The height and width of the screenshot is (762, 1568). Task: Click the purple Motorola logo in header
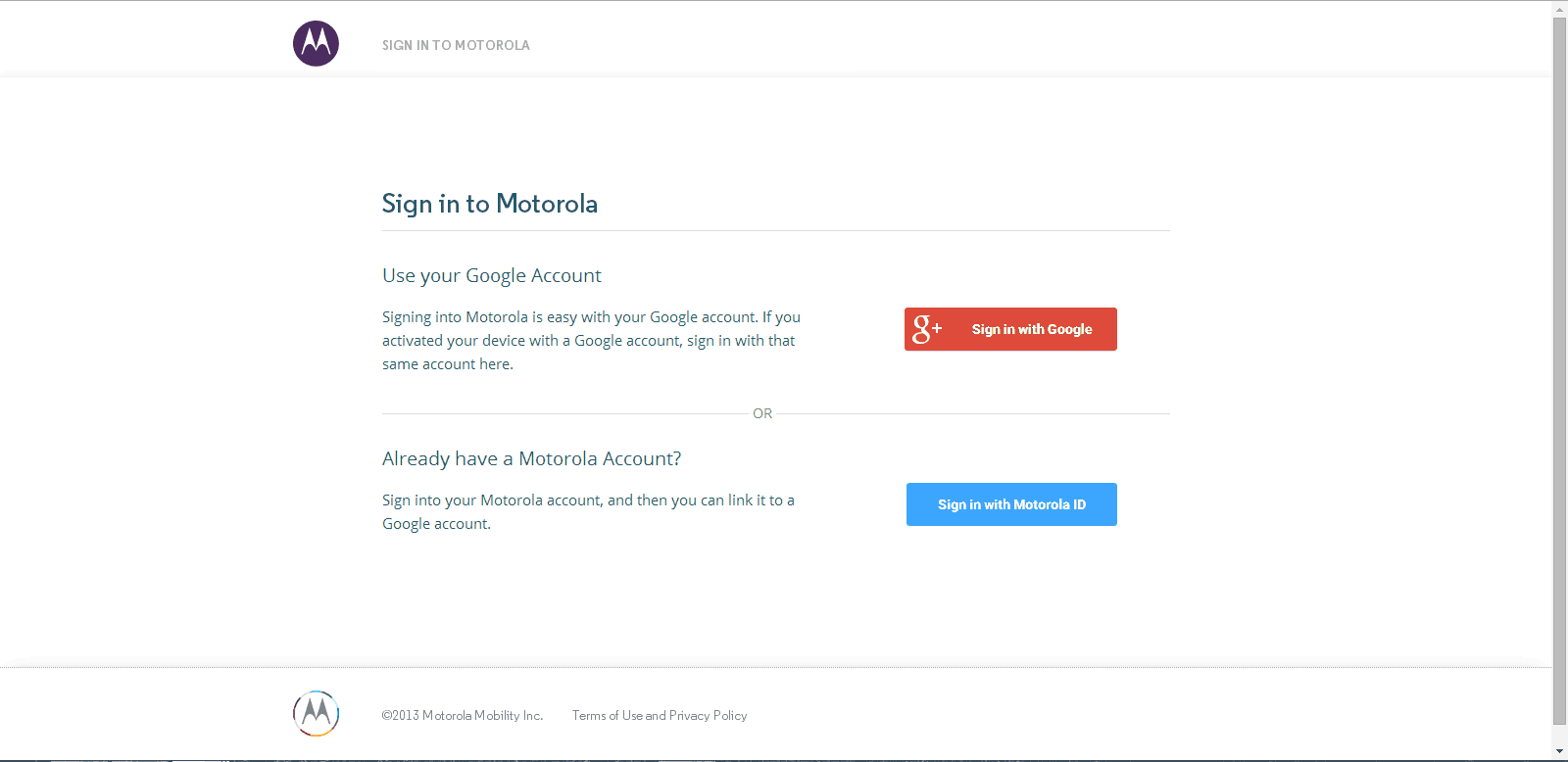[x=316, y=44]
